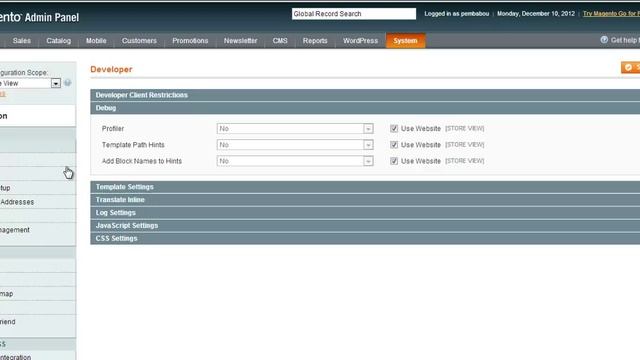The height and width of the screenshot is (360, 640).
Task: Expand the CSS Settings section
Action: 365,238
